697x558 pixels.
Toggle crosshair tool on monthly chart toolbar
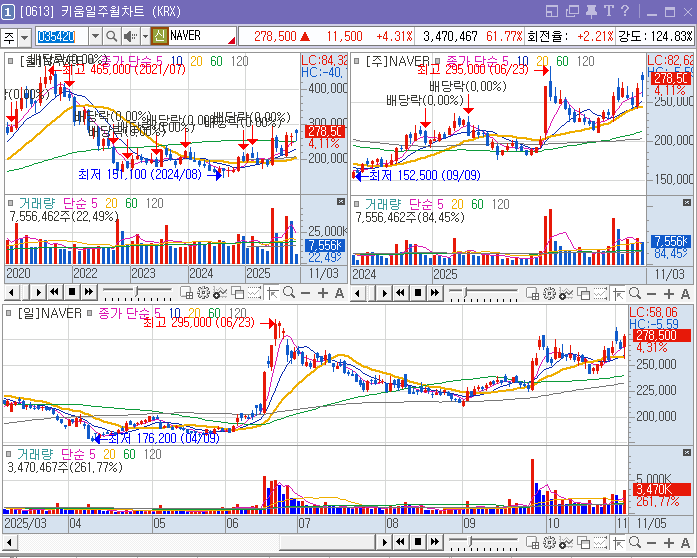click(272, 293)
